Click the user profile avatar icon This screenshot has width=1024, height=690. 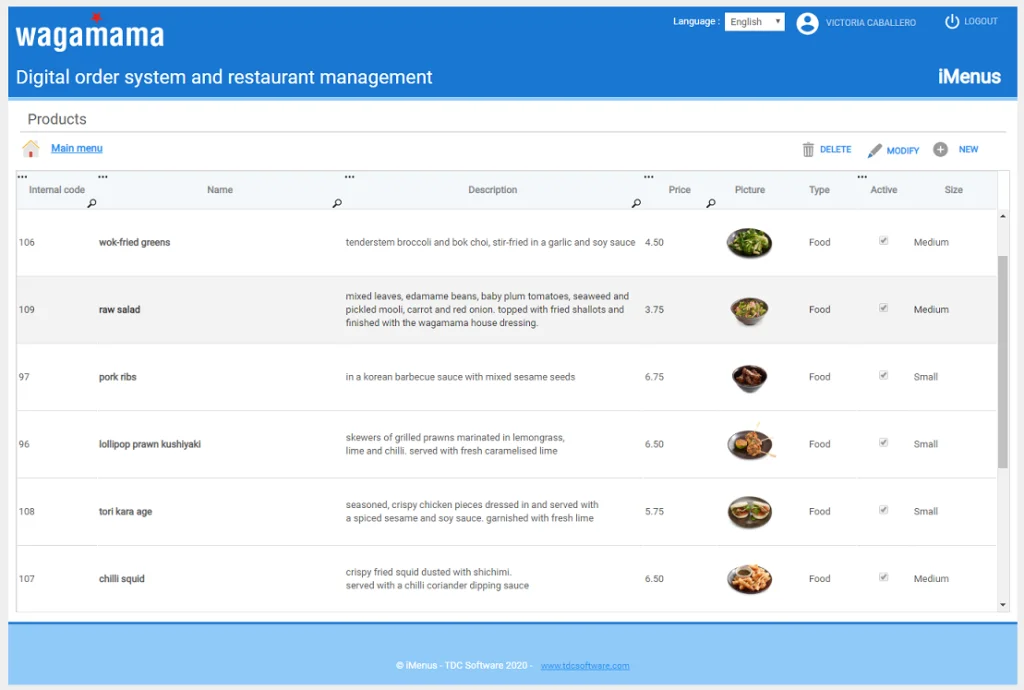[x=807, y=24]
